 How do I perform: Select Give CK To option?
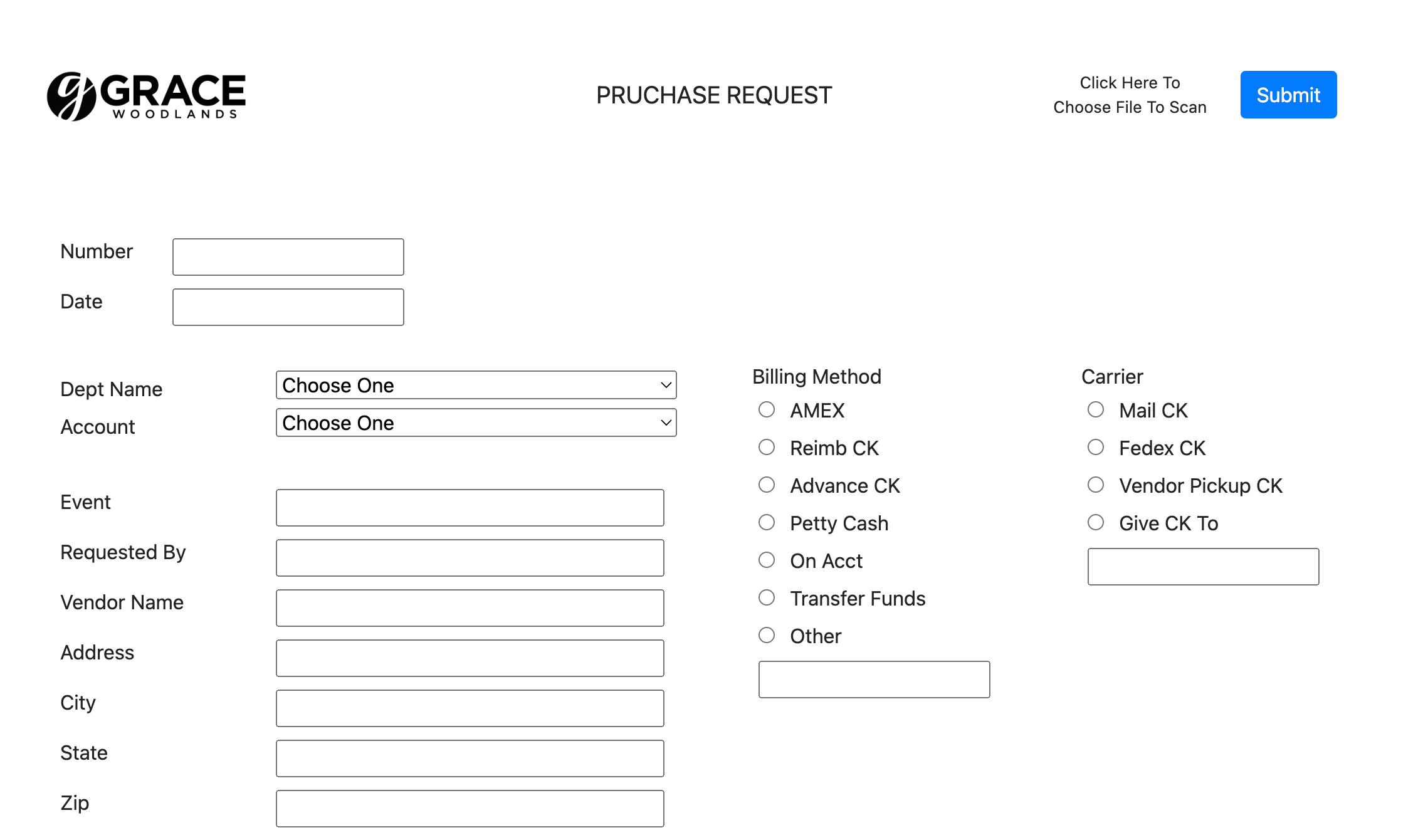click(x=1096, y=522)
